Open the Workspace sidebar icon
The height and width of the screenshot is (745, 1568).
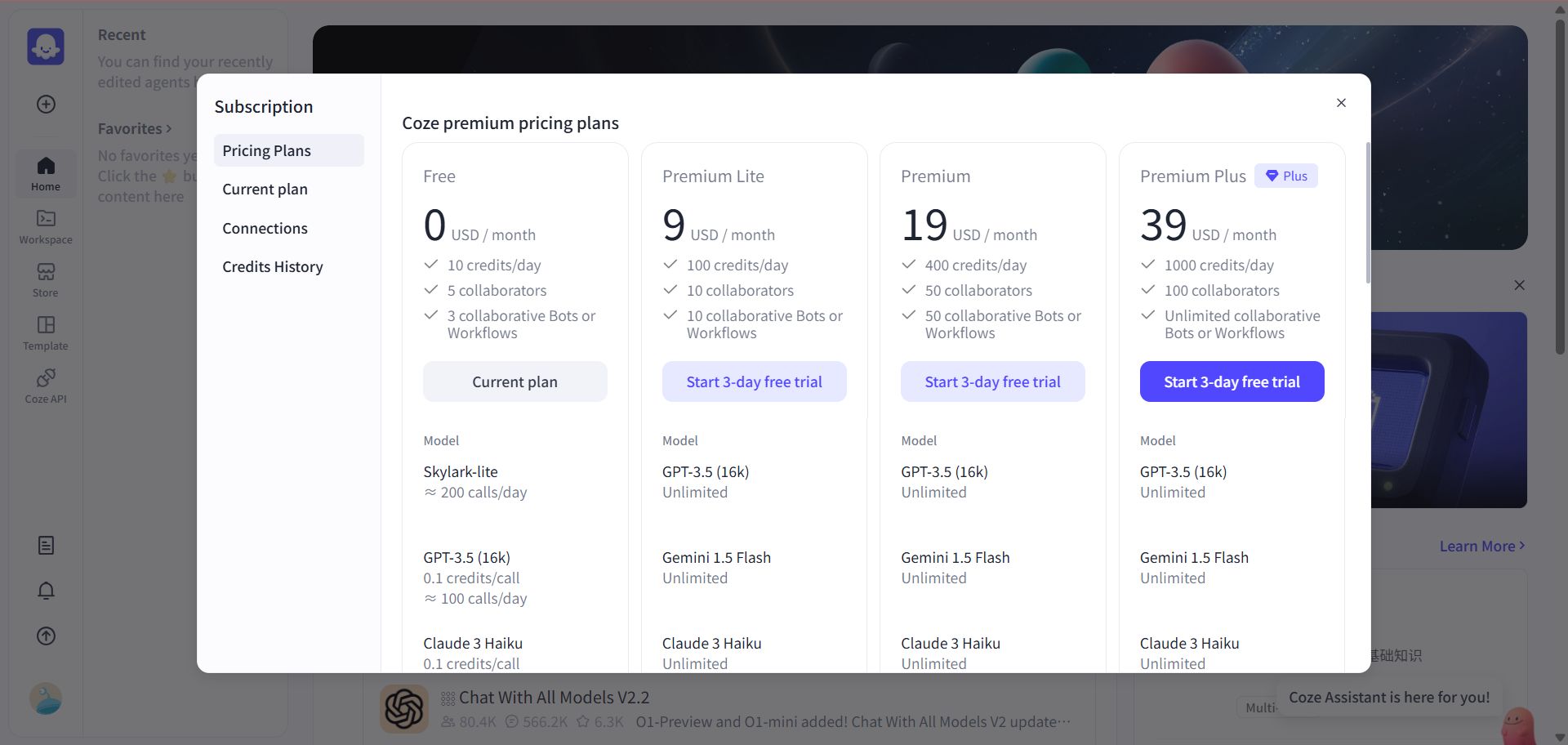coord(46,227)
